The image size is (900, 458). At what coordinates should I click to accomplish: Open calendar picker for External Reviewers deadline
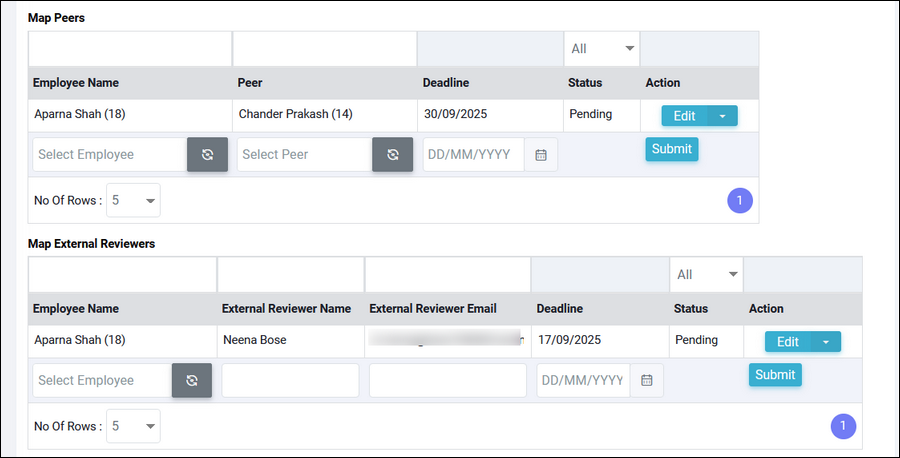647,381
